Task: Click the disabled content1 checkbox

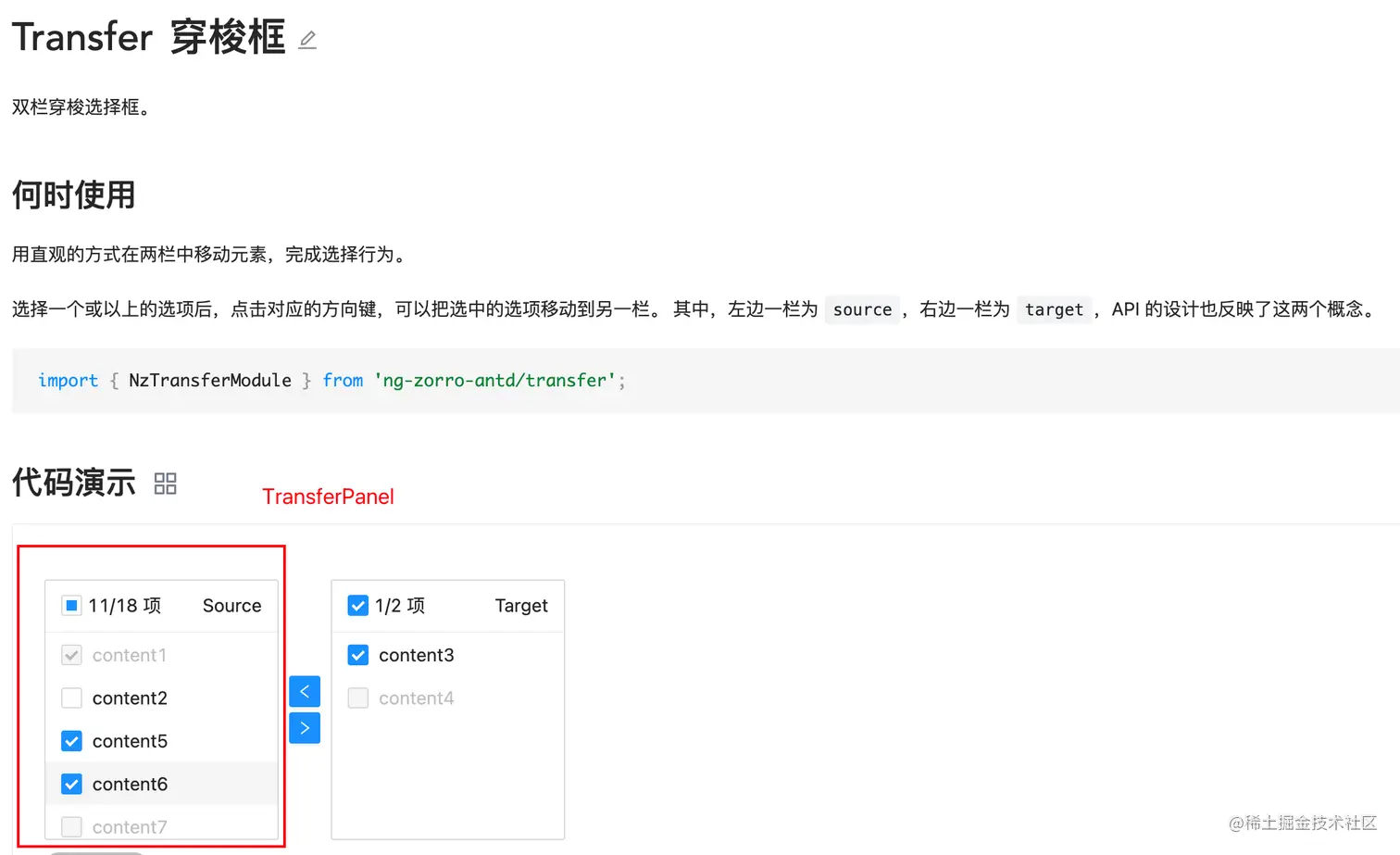Action: pos(71,655)
